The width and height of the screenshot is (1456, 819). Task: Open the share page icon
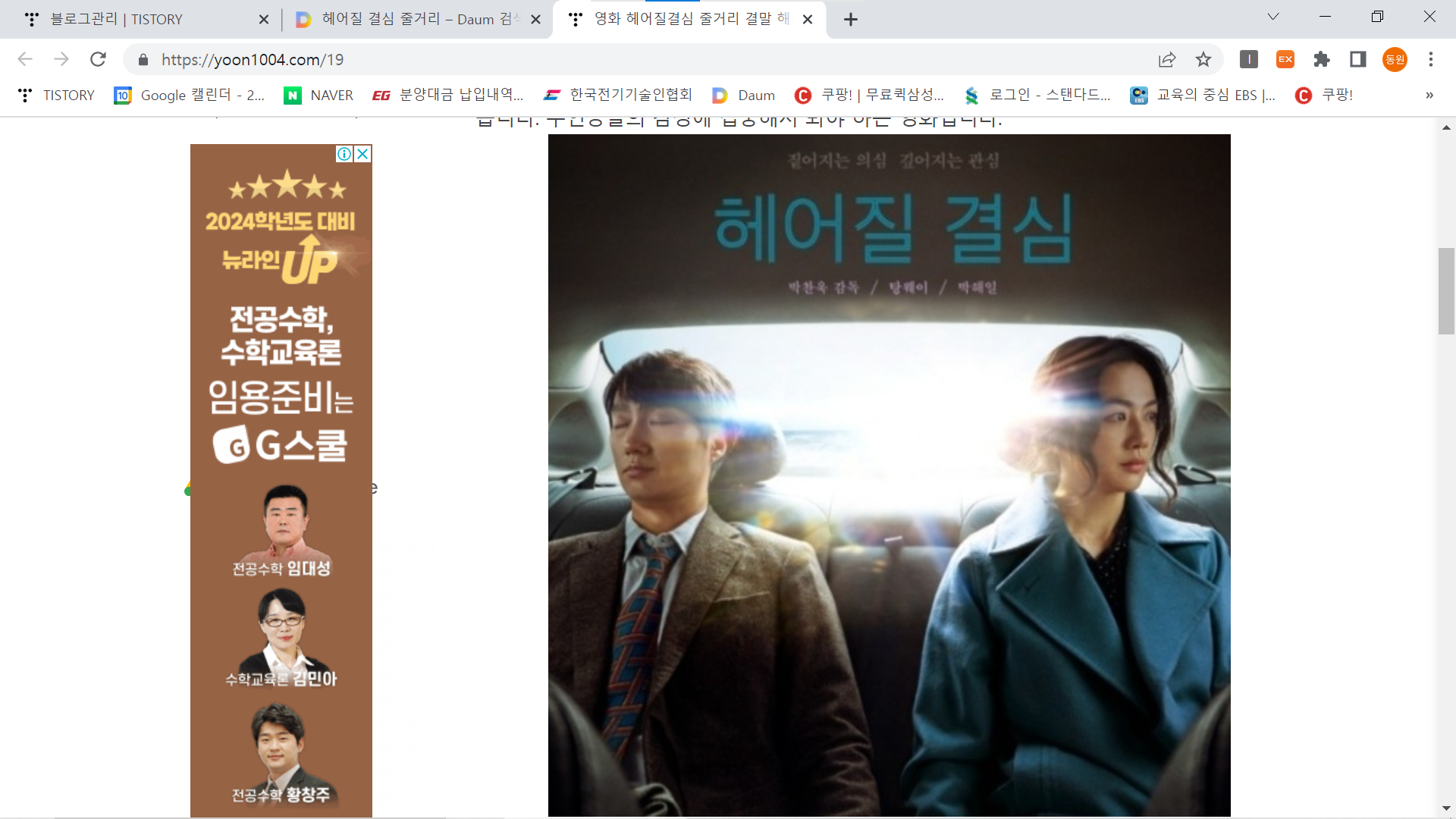[x=1167, y=59]
